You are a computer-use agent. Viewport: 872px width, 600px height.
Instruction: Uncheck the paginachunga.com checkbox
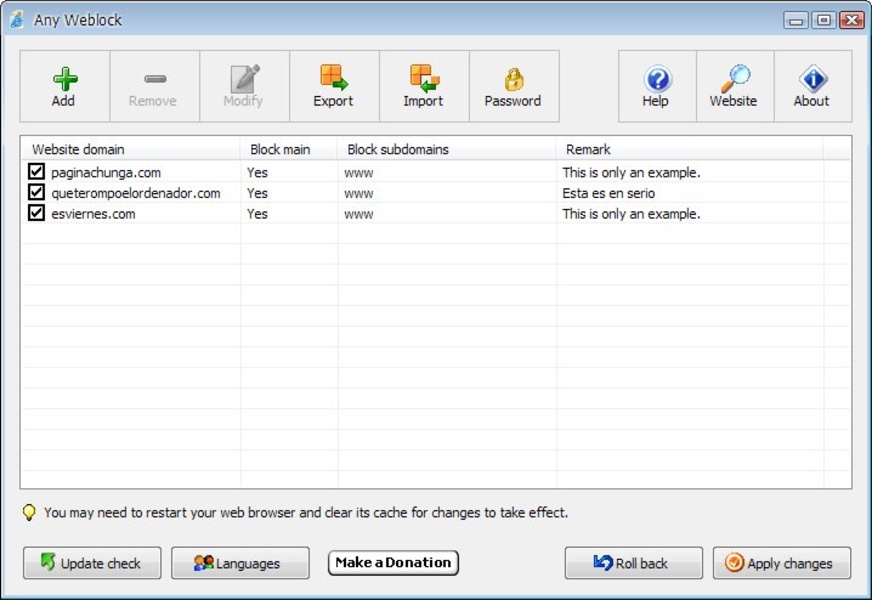tap(36, 172)
